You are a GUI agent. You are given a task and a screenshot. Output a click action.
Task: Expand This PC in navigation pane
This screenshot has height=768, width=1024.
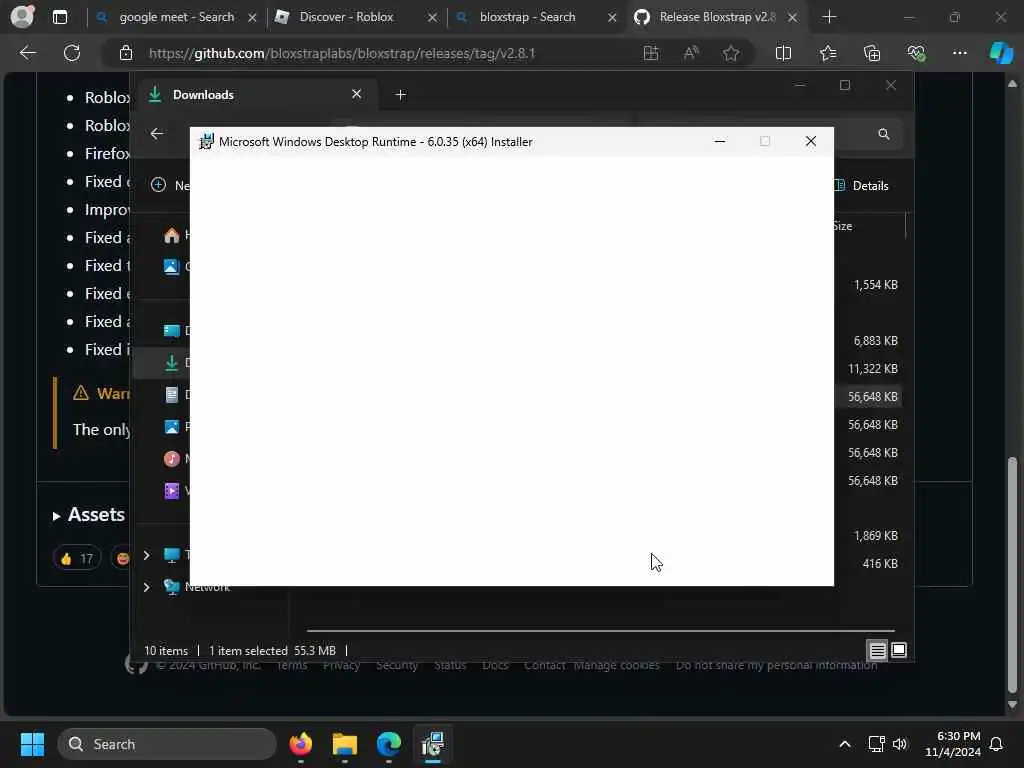coord(146,555)
